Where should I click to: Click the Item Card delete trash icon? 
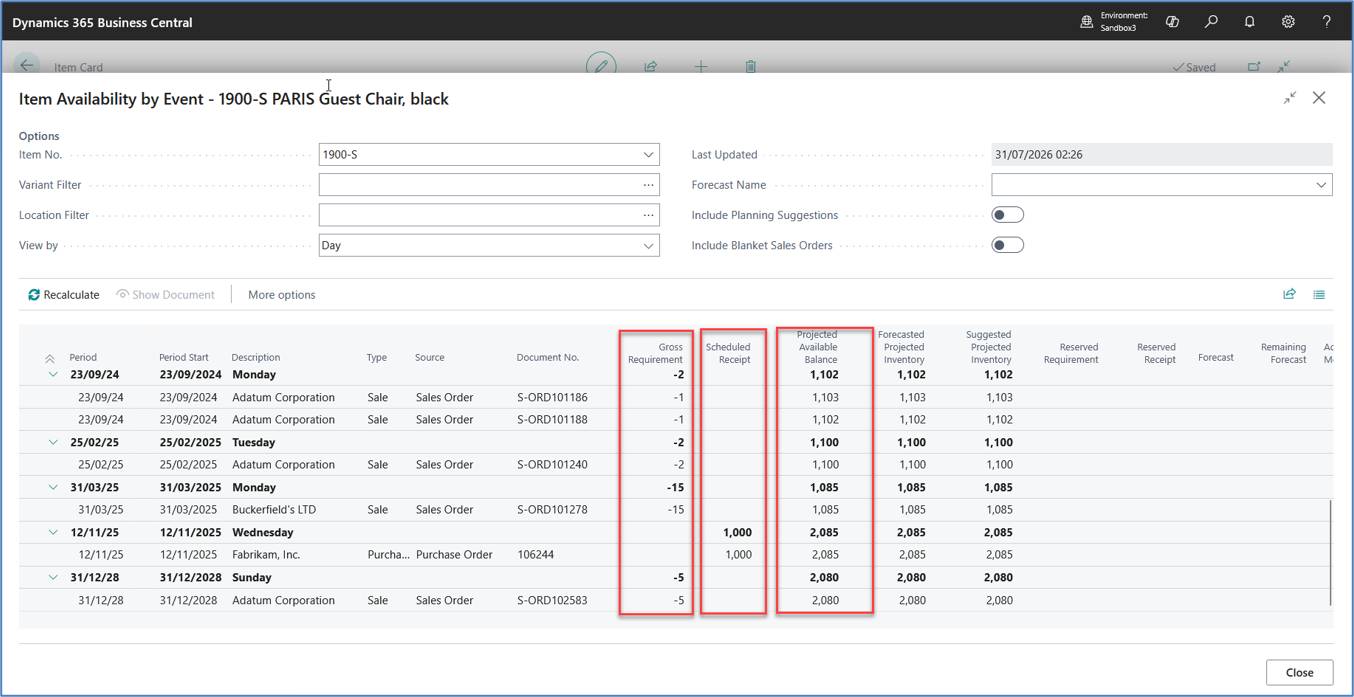point(750,67)
